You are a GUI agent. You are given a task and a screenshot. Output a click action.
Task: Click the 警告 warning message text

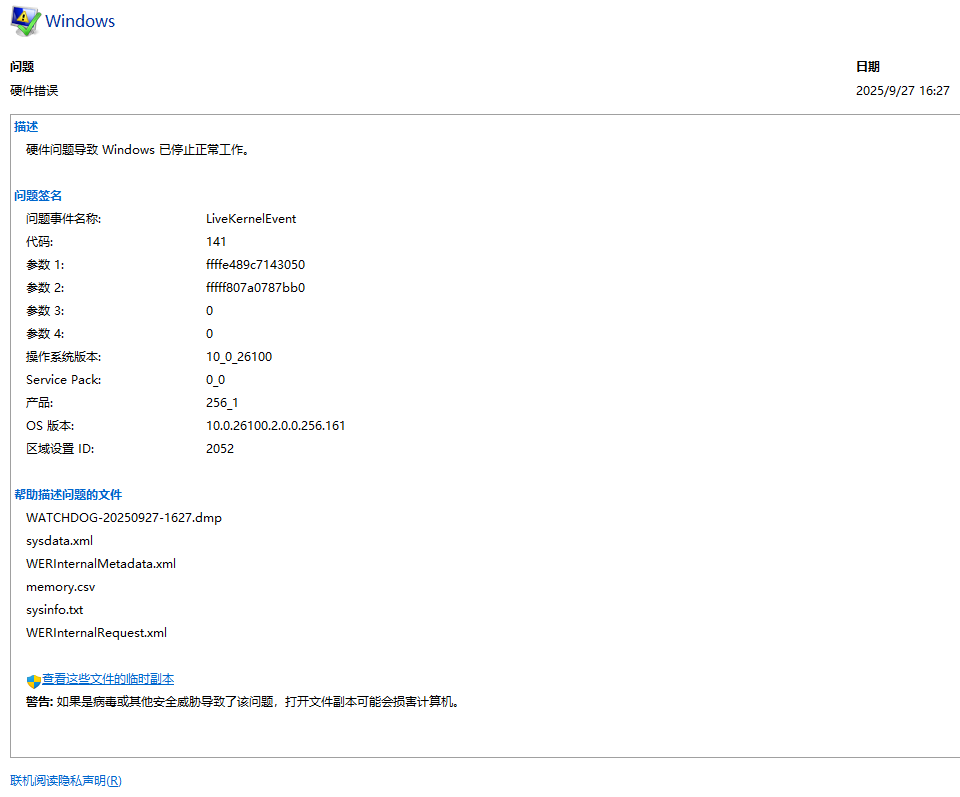[x=242, y=702]
